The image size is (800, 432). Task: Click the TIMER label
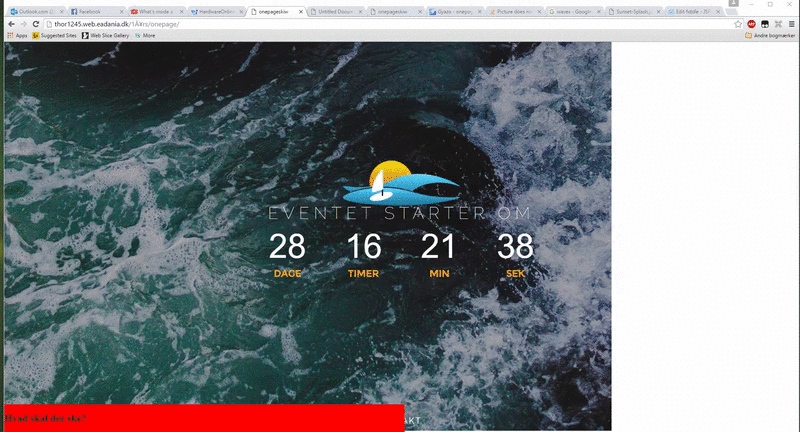point(363,274)
